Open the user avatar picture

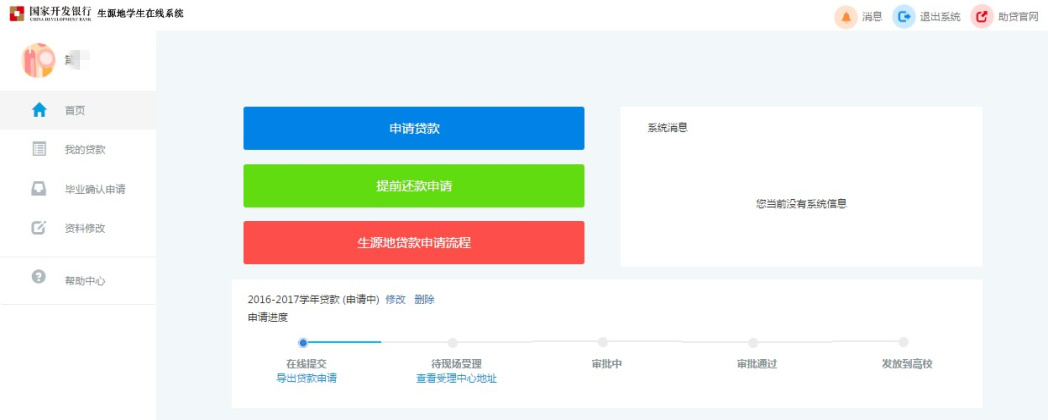point(38,60)
